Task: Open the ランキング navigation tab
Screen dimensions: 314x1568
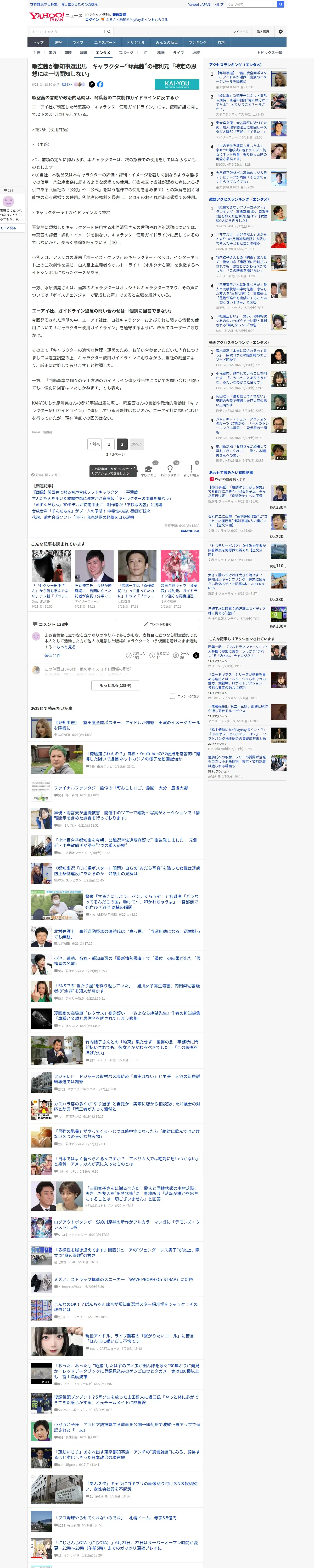Action: pyautogui.click(x=198, y=43)
